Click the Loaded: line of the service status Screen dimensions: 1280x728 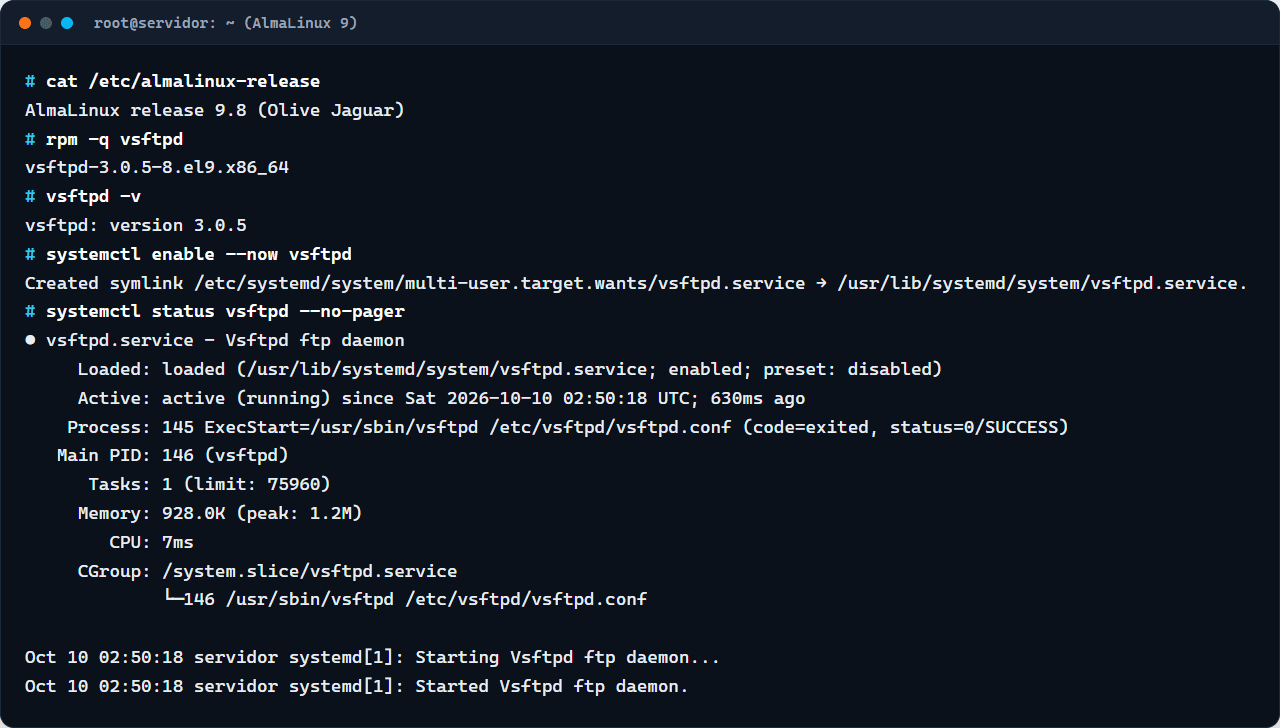coord(510,369)
